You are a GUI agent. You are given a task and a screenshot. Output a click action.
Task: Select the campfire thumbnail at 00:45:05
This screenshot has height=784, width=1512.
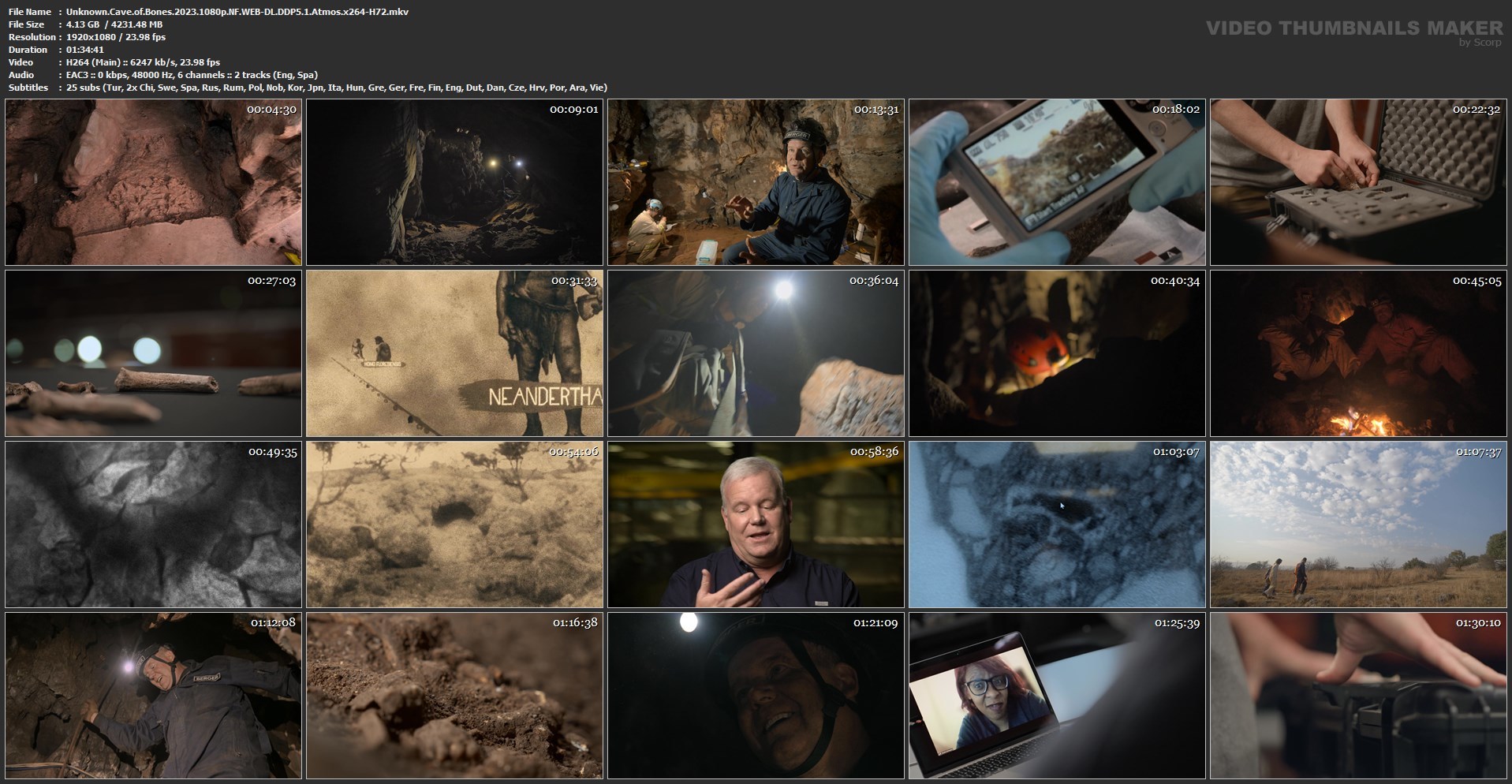(1358, 353)
